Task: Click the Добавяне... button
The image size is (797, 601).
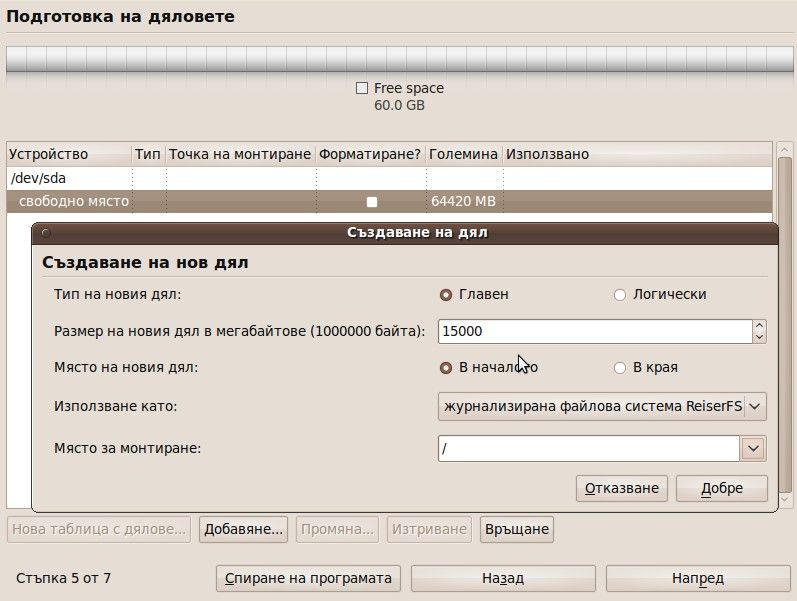Action: [x=243, y=529]
